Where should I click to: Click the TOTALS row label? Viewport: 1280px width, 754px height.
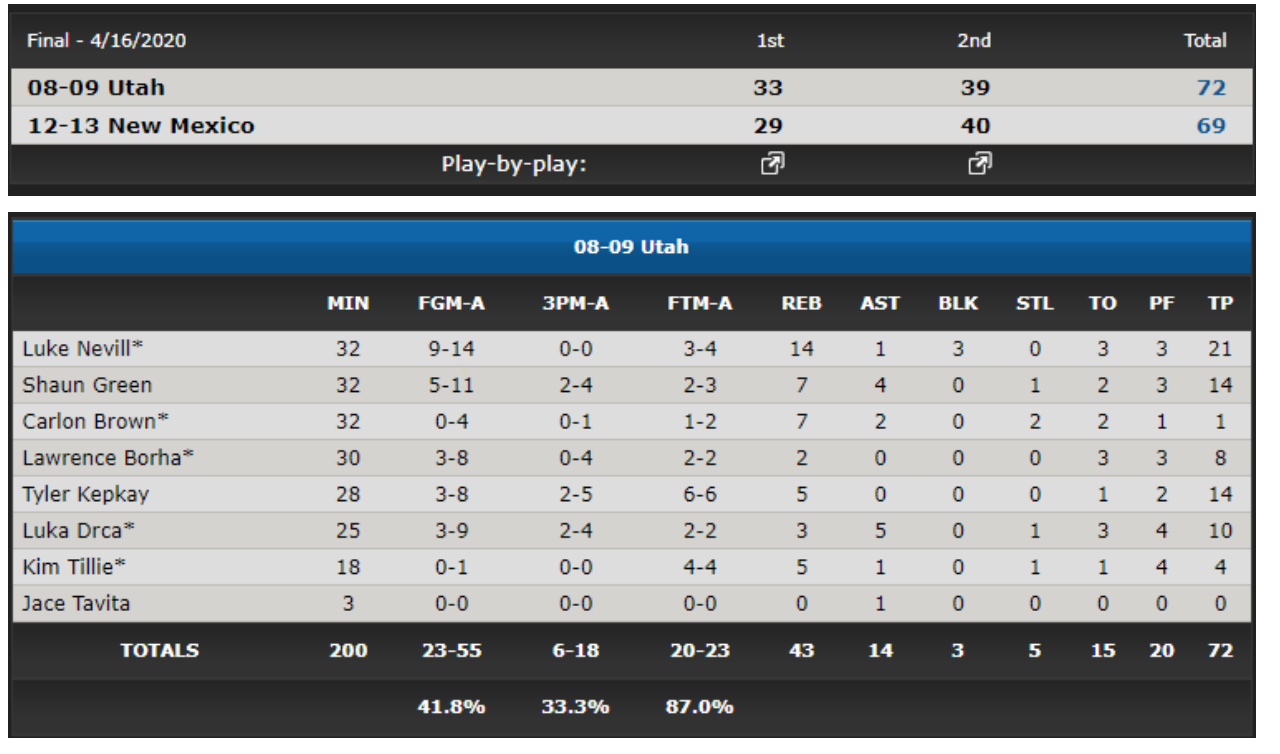(158, 651)
